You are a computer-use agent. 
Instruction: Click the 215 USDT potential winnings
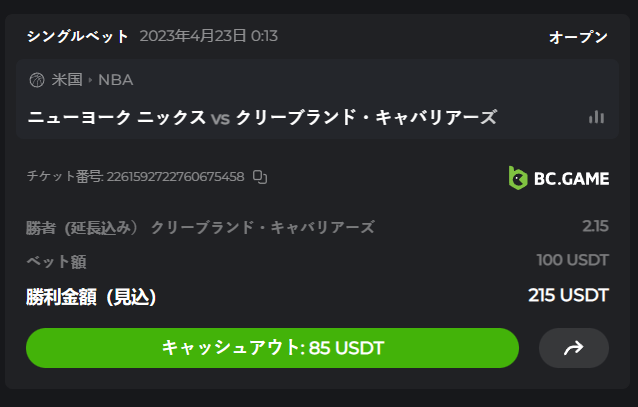(x=568, y=295)
